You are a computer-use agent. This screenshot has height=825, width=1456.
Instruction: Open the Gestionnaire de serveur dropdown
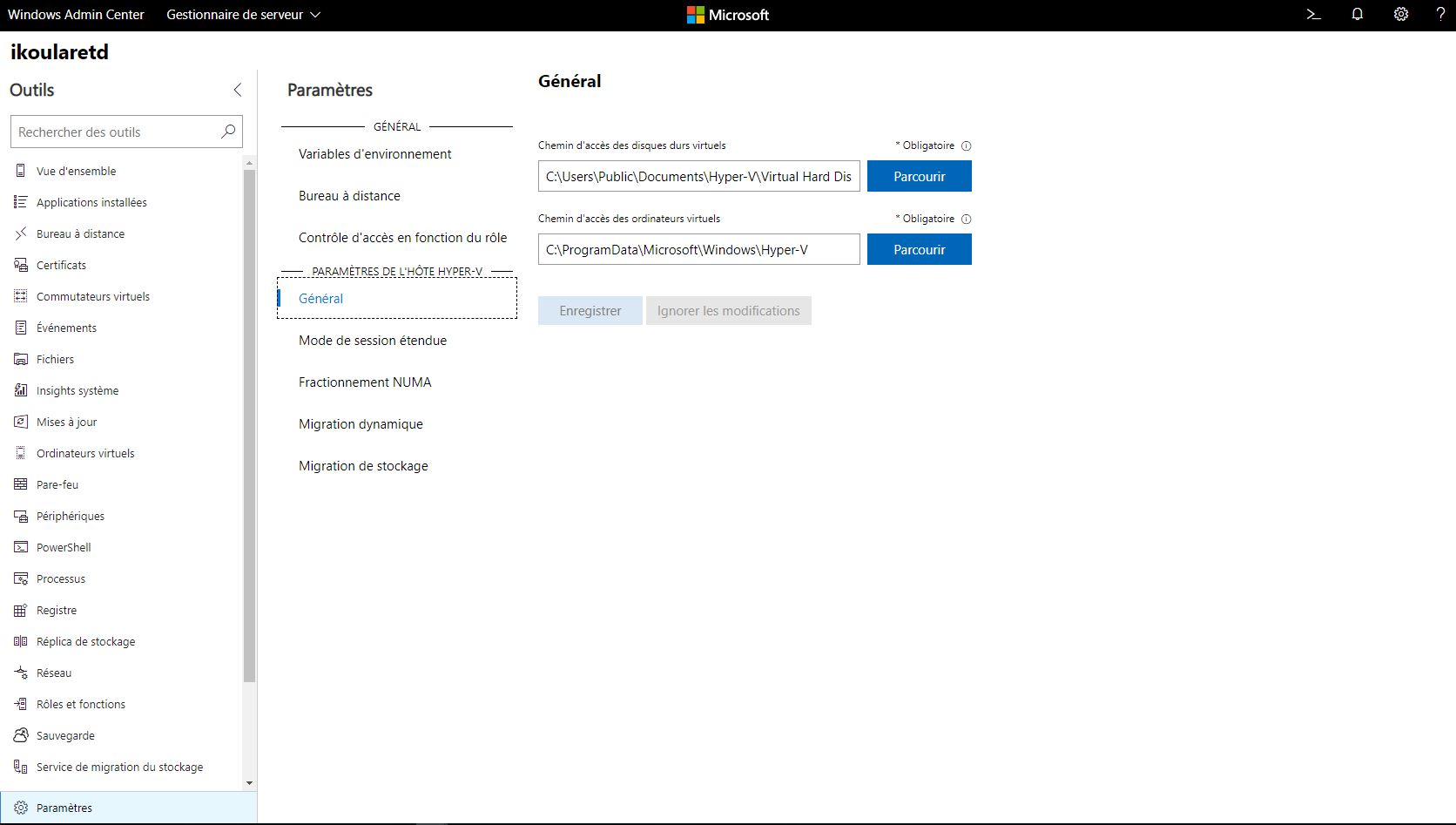(x=244, y=15)
